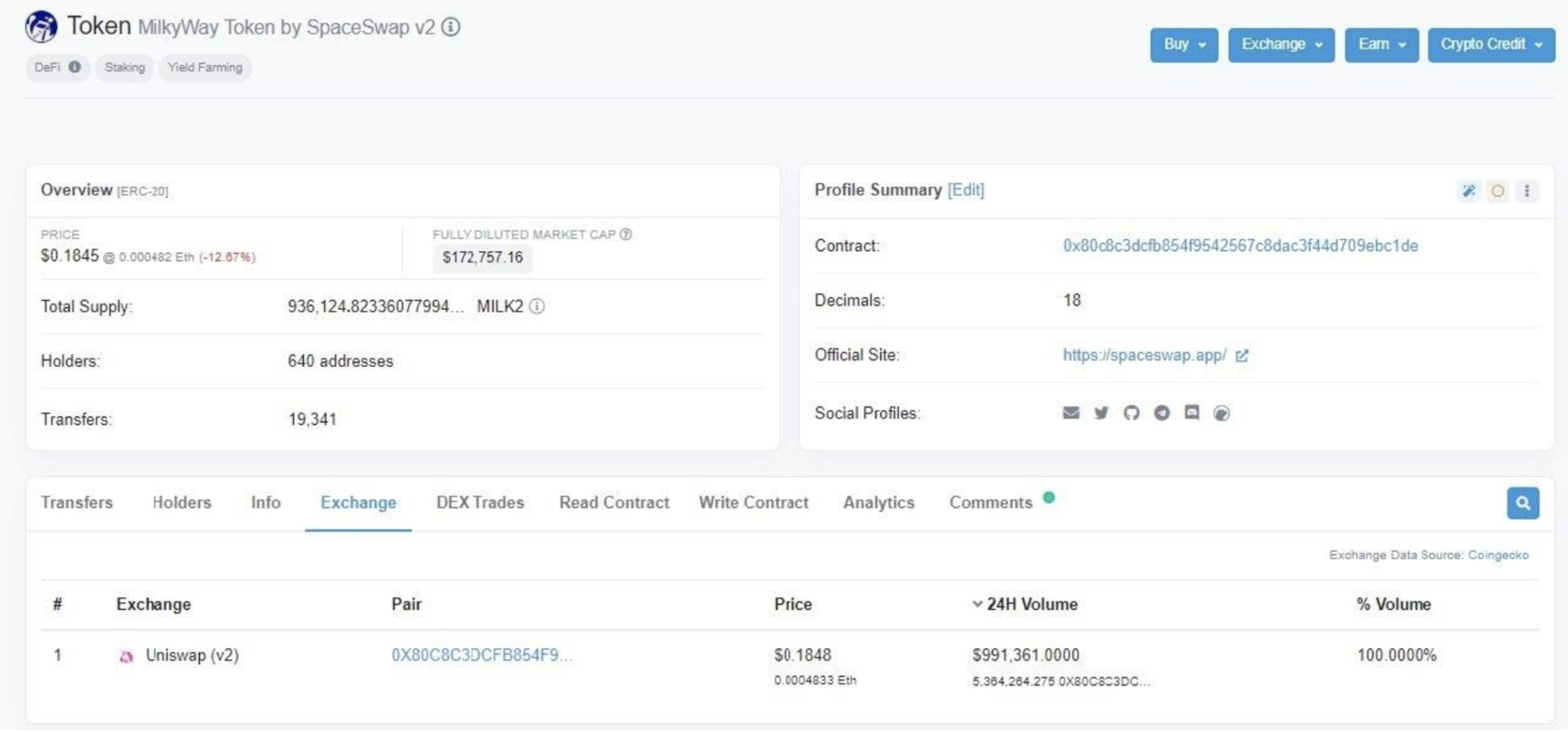The height and width of the screenshot is (734, 1568).
Task: Open the info icon beside SpaceSwap v2 title
Action: pos(451,27)
